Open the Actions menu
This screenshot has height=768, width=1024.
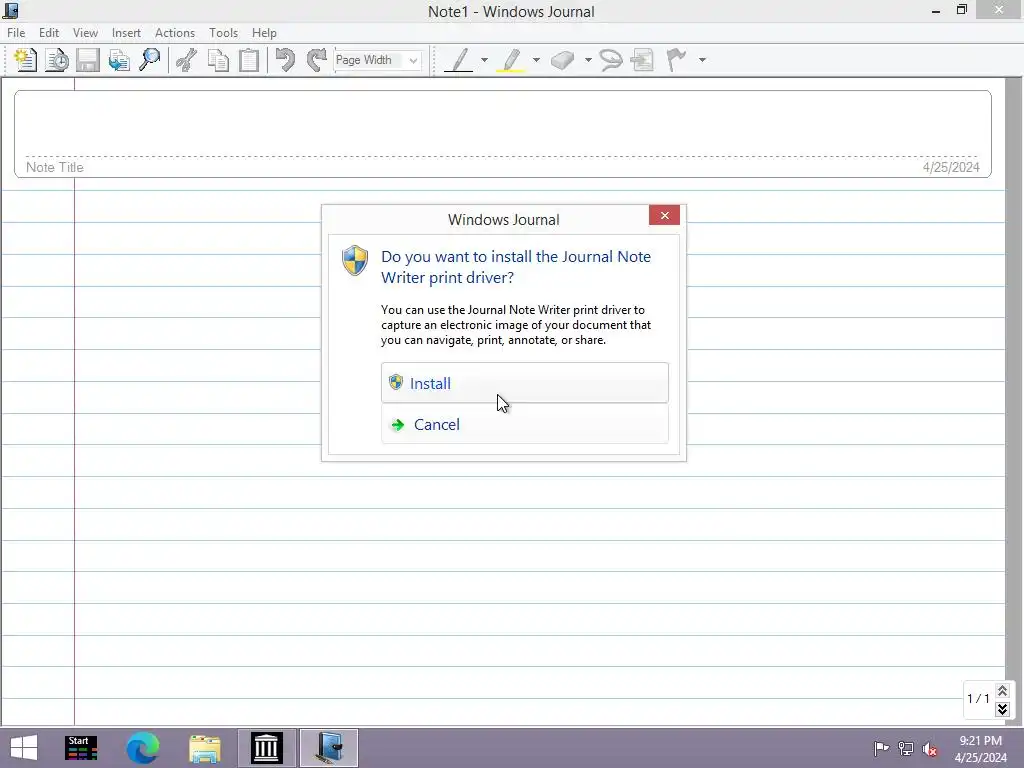[174, 33]
